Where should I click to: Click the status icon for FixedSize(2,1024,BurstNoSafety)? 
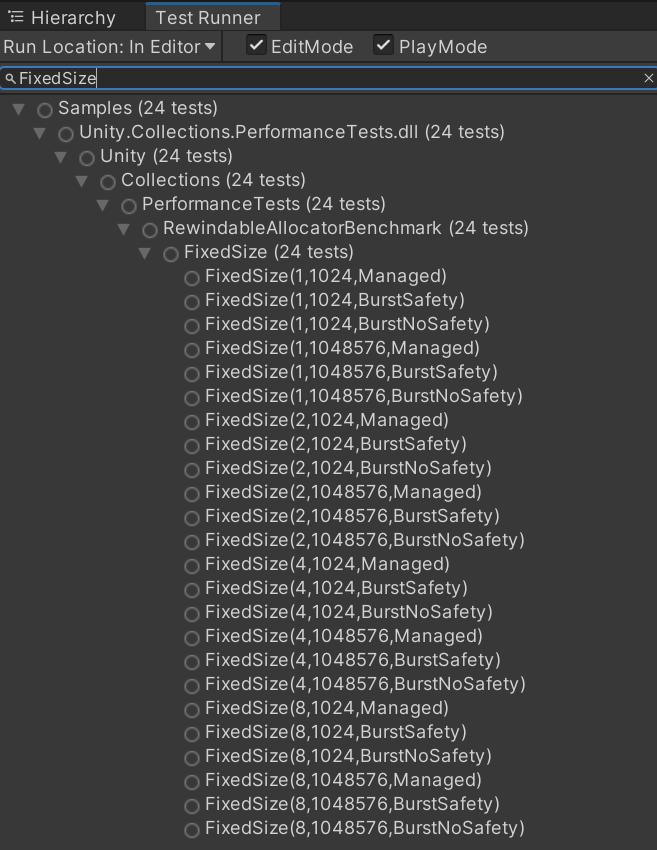pos(190,468)
